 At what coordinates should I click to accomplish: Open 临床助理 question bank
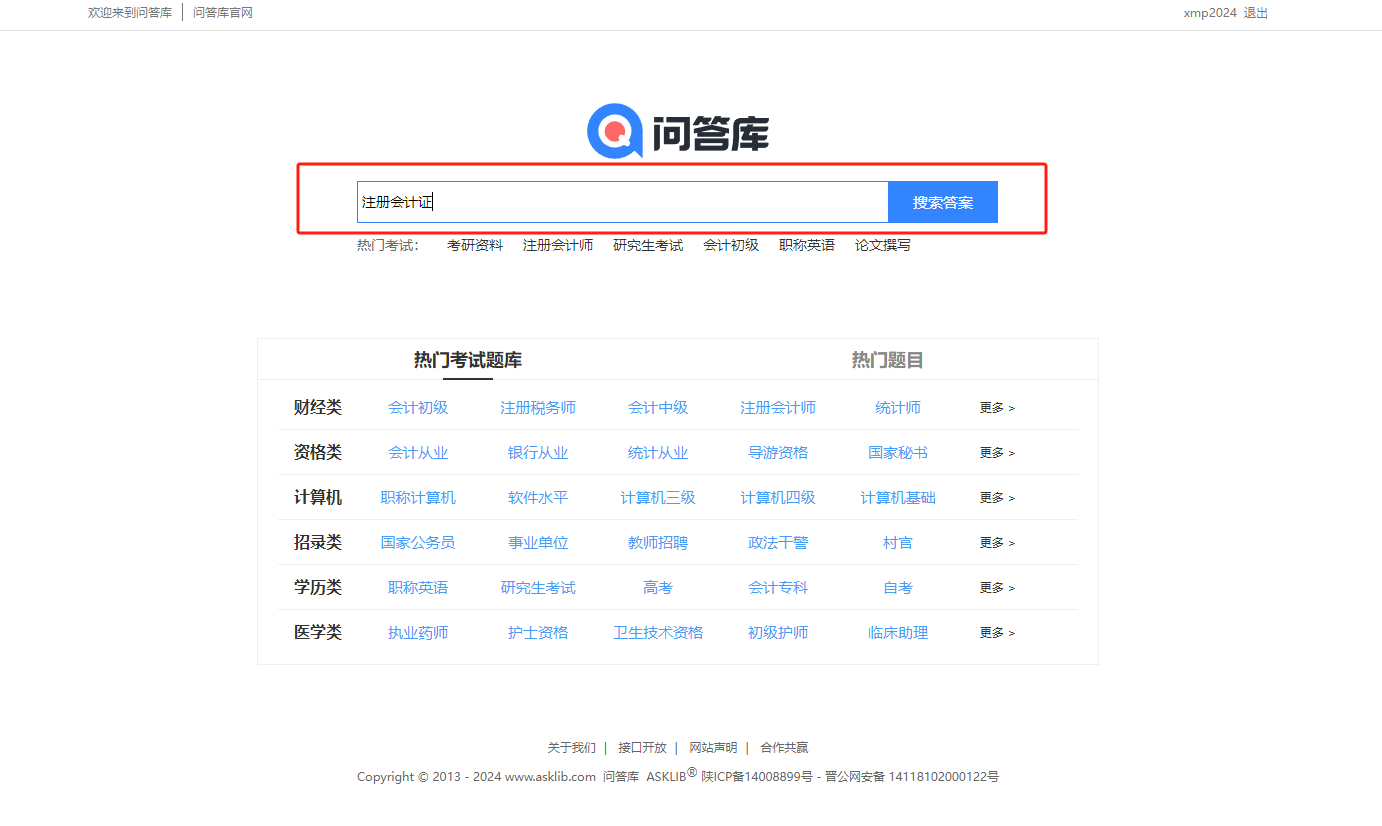coord(898,633)
